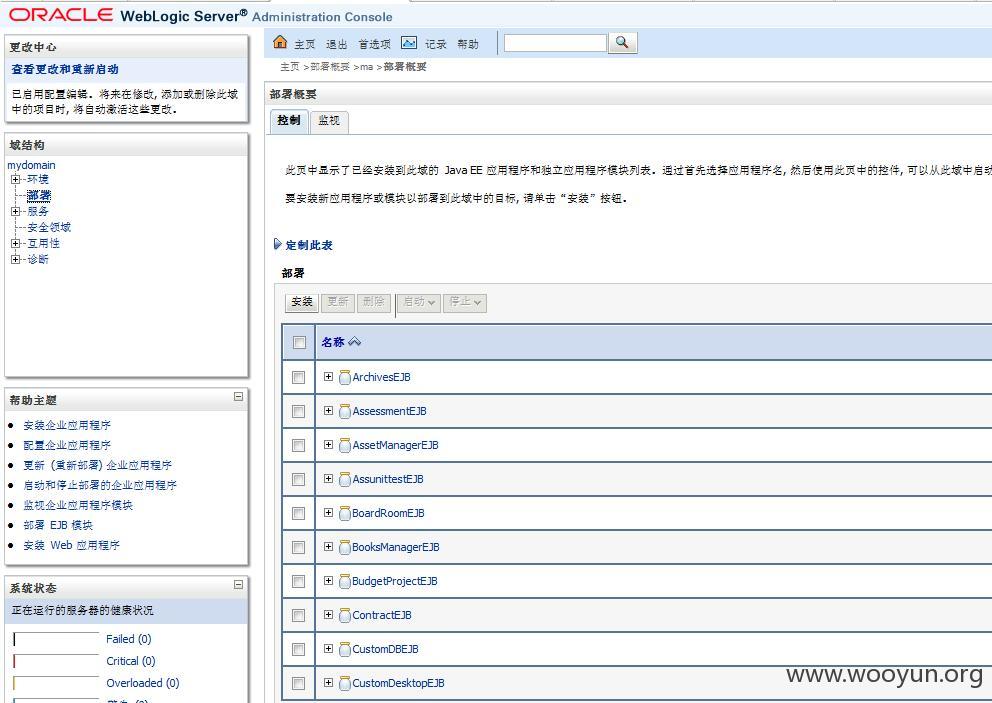Tick the select-all checkbox in table header
The image size is (992, 703).
click(299, 342)
